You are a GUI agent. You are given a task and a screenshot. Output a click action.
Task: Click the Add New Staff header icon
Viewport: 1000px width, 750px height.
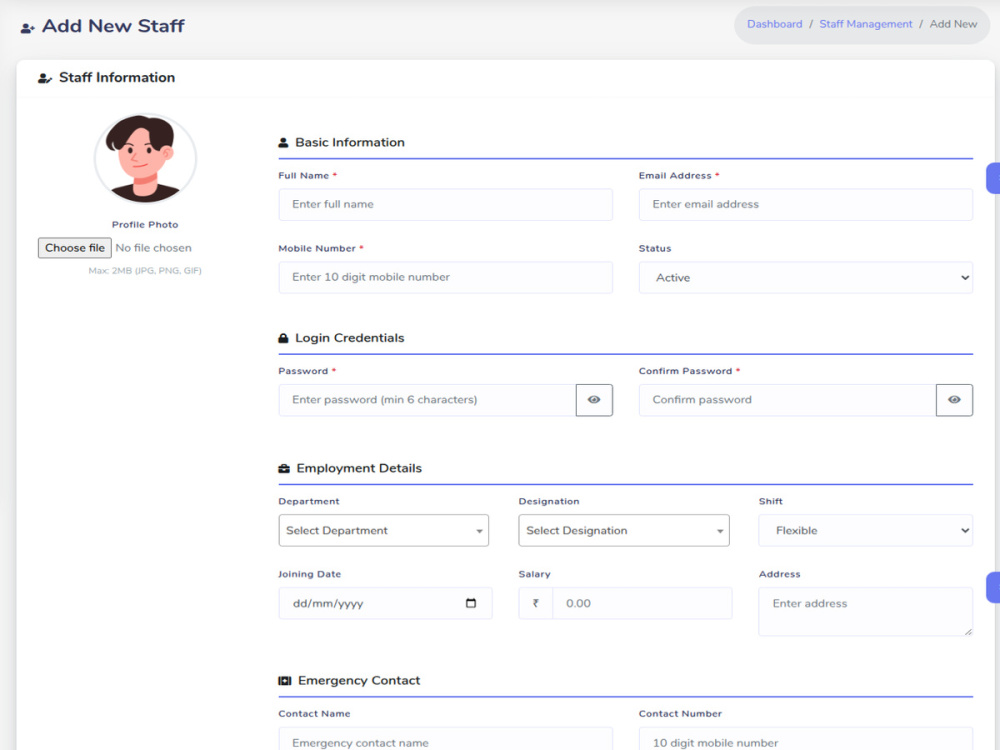click(27, 28)
